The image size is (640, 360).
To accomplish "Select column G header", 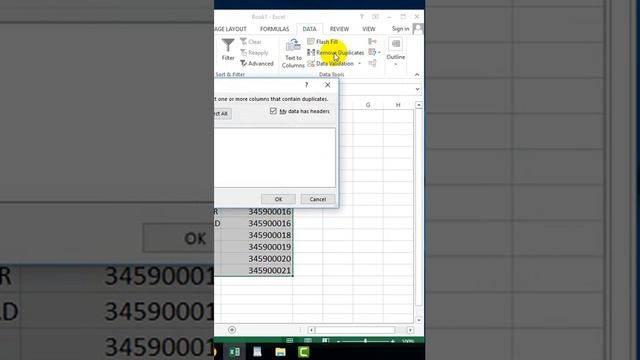I will coord(368,105).
